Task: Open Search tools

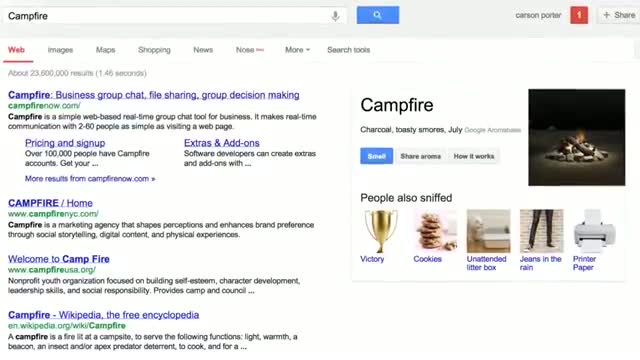Action: click(x=348, y=50)
